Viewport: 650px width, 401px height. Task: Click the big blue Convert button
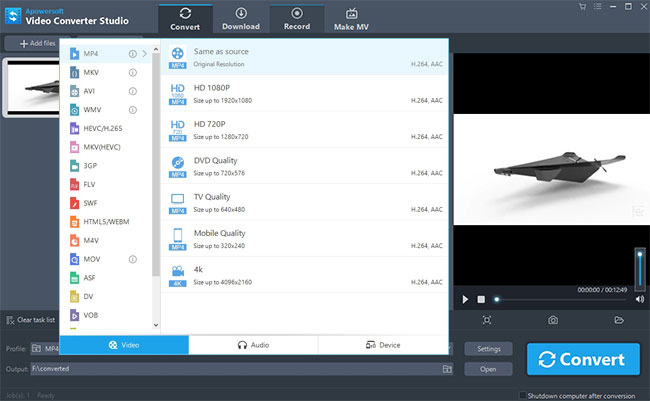(x=583, y=359)
